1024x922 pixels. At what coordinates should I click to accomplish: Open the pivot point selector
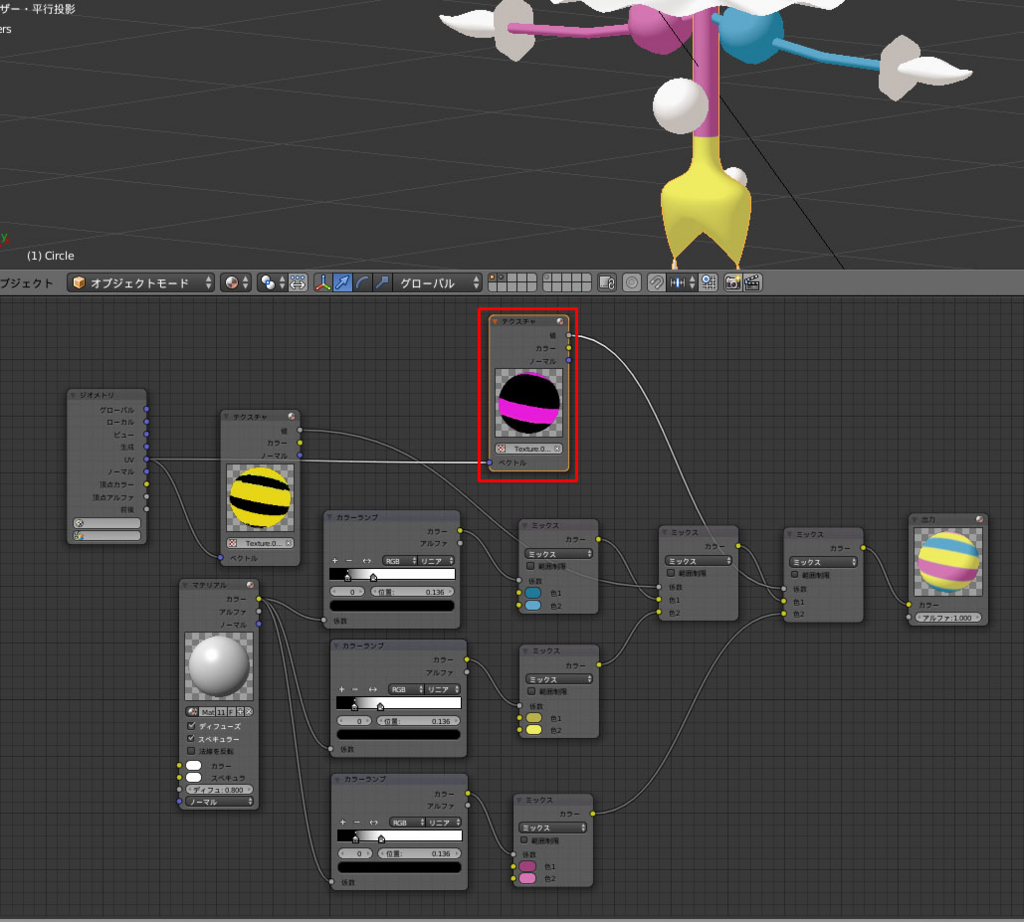(x=272, y=283)
